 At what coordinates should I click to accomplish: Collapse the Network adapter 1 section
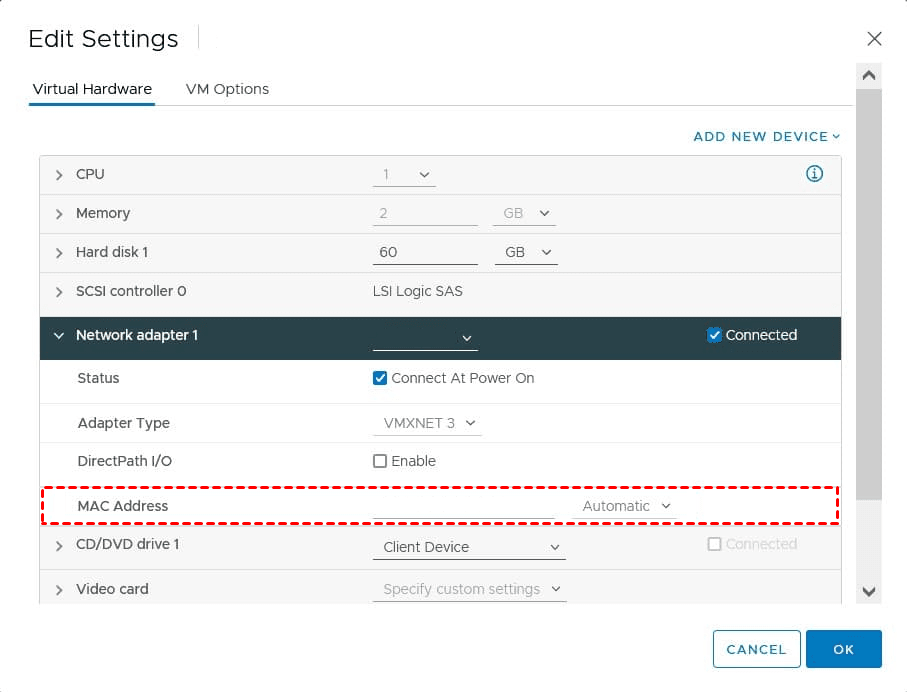(x=59, y=336)
